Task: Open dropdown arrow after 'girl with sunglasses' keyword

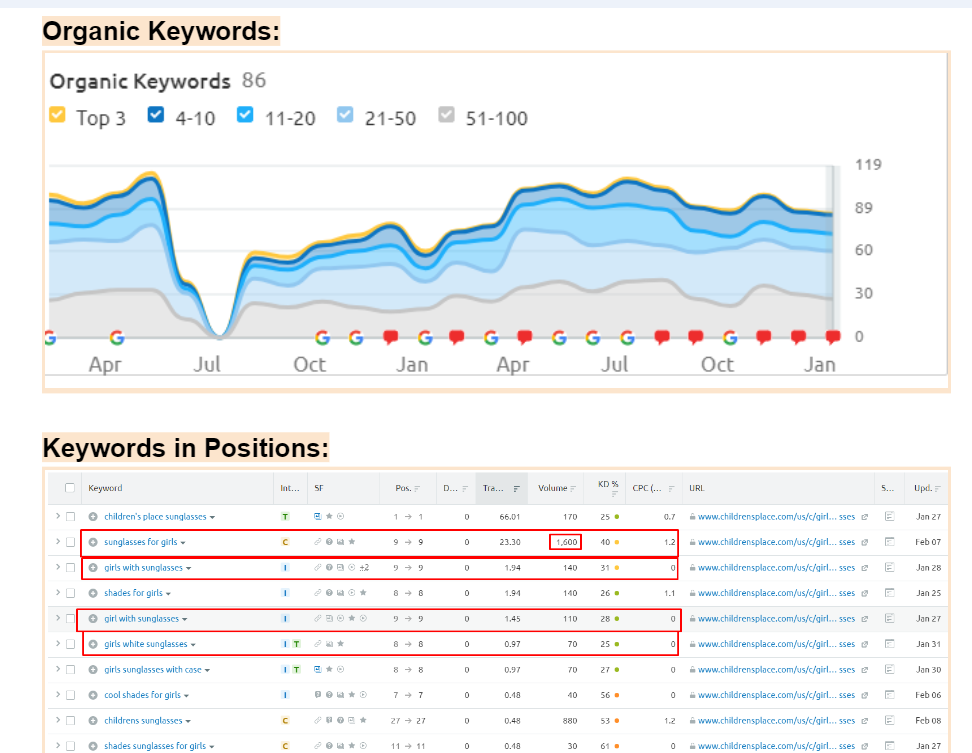Action: [185, 619]
